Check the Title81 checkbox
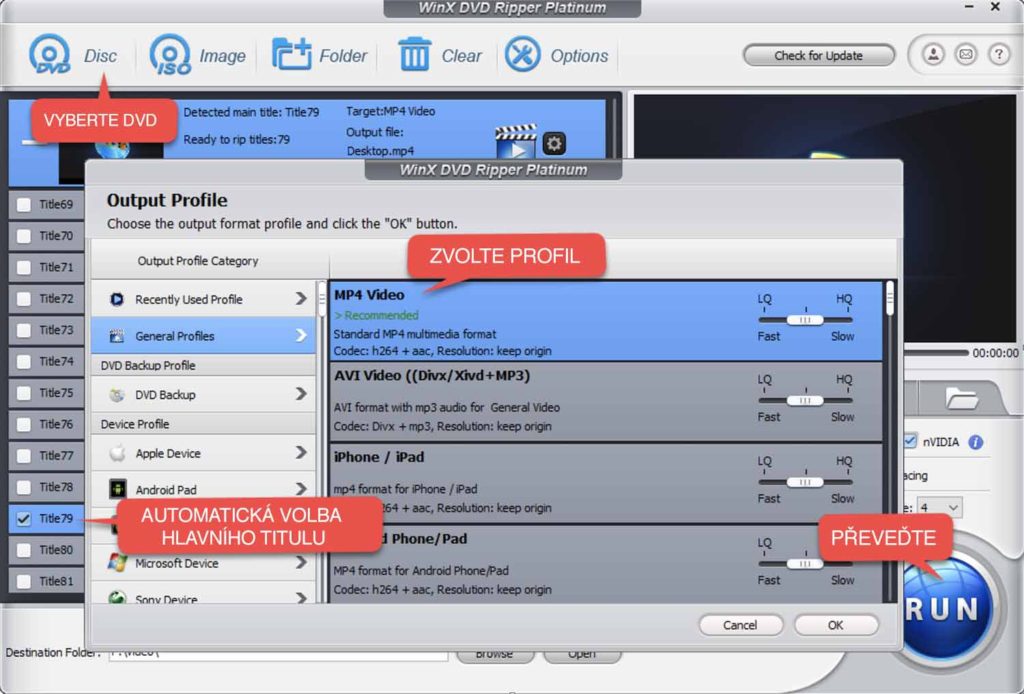1024x694 pixels. coord(24,581)
